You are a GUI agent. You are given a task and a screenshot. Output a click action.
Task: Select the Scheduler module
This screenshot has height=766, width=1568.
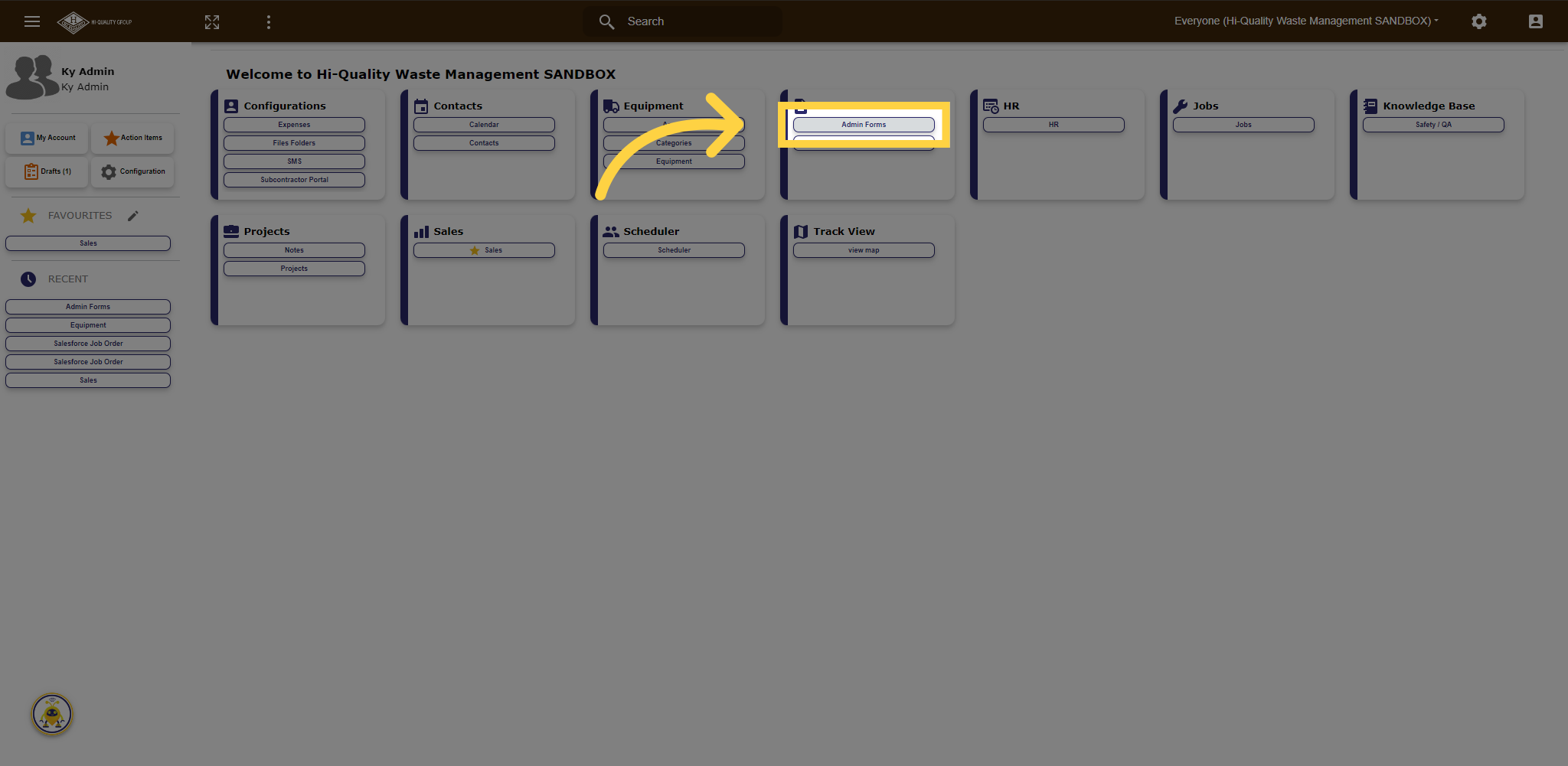pyautogui.click(x=673, y=250)
